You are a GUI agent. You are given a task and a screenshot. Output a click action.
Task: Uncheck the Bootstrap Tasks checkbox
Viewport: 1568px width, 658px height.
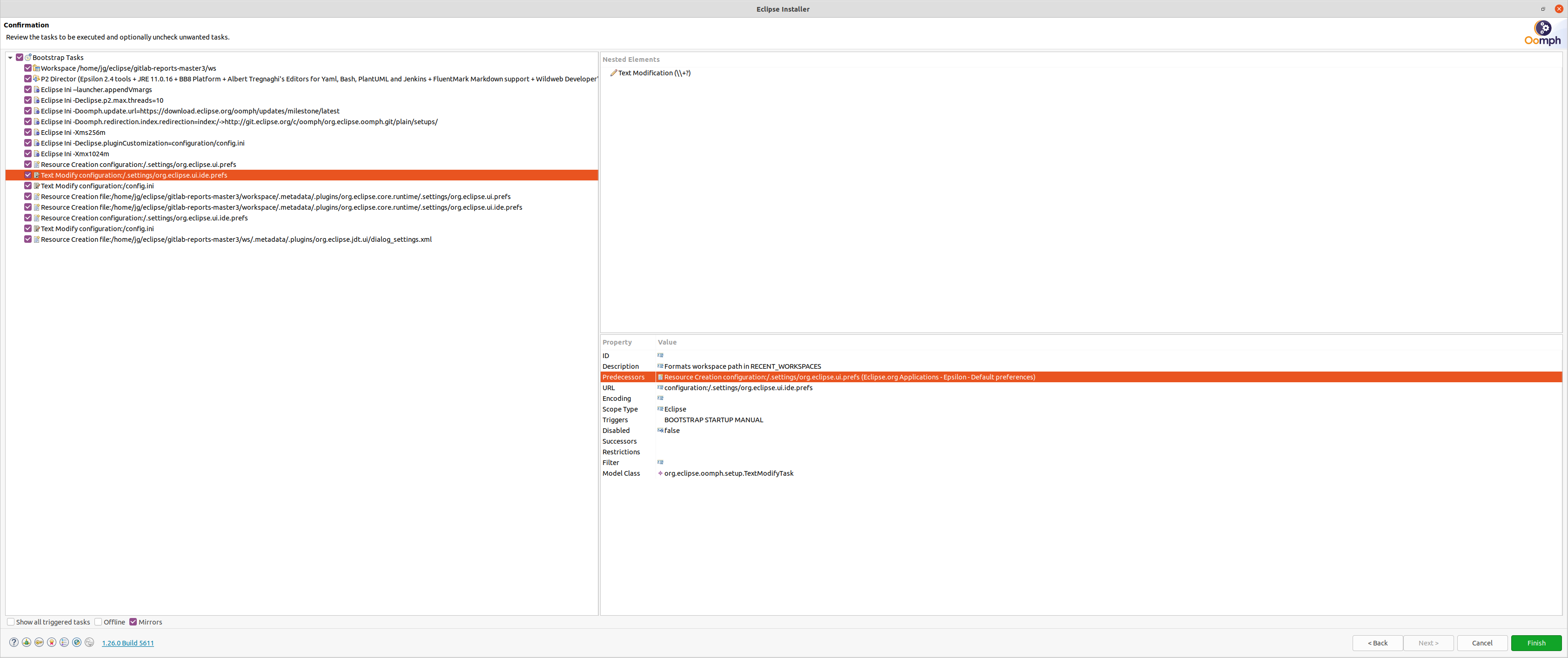point(20,57)
